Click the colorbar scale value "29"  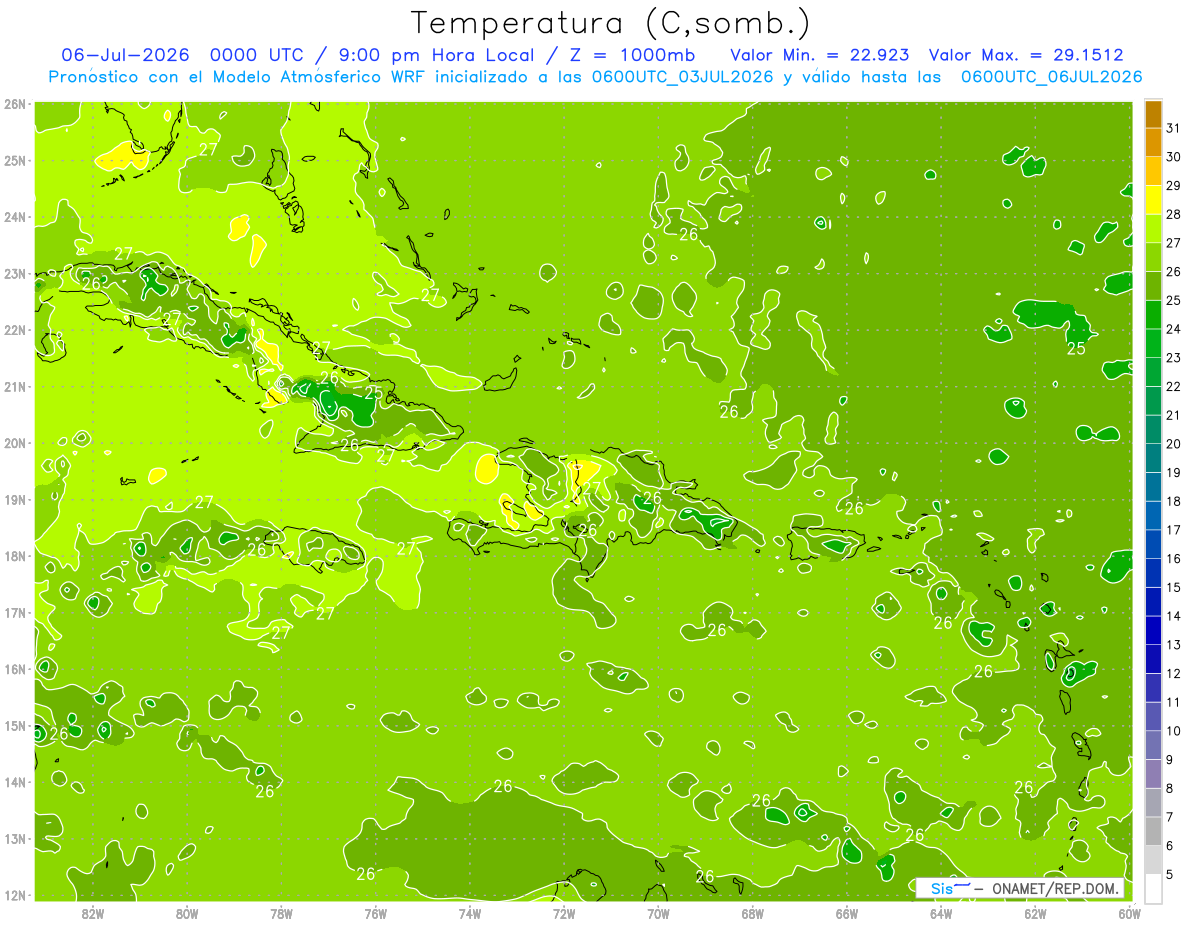point(1174,186)
